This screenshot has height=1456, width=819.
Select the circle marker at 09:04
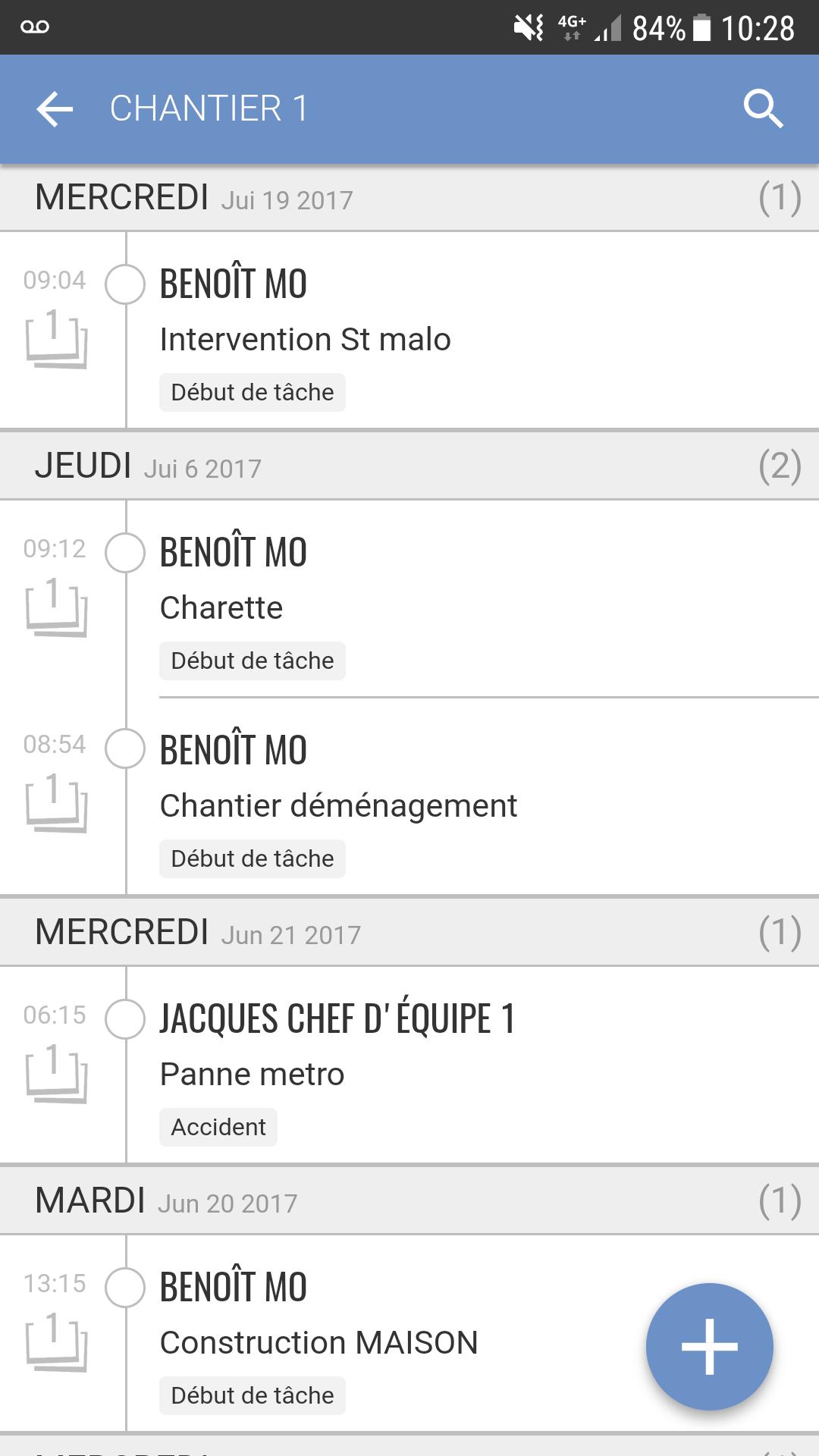click(x=125, y=284)
